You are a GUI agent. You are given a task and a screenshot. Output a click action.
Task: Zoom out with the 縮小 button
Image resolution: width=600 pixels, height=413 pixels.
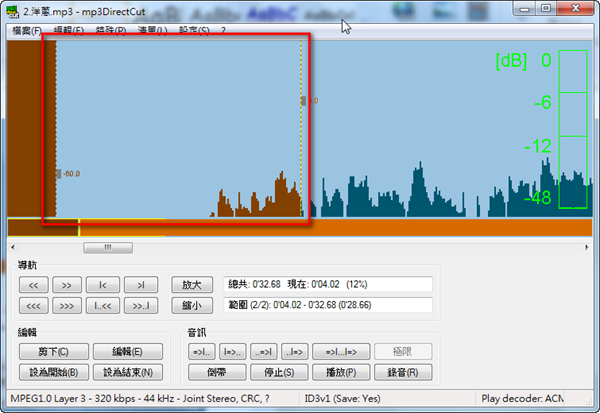(x=192, y=306)
